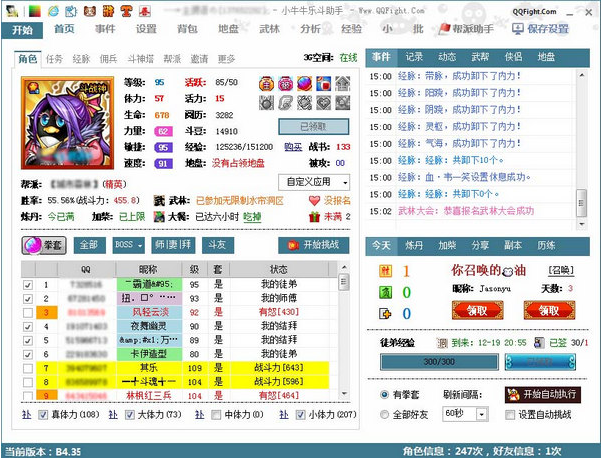This screenshot has width=602, height=458.
Task: Click the green icon beside count 0
Action: (385, 293)
